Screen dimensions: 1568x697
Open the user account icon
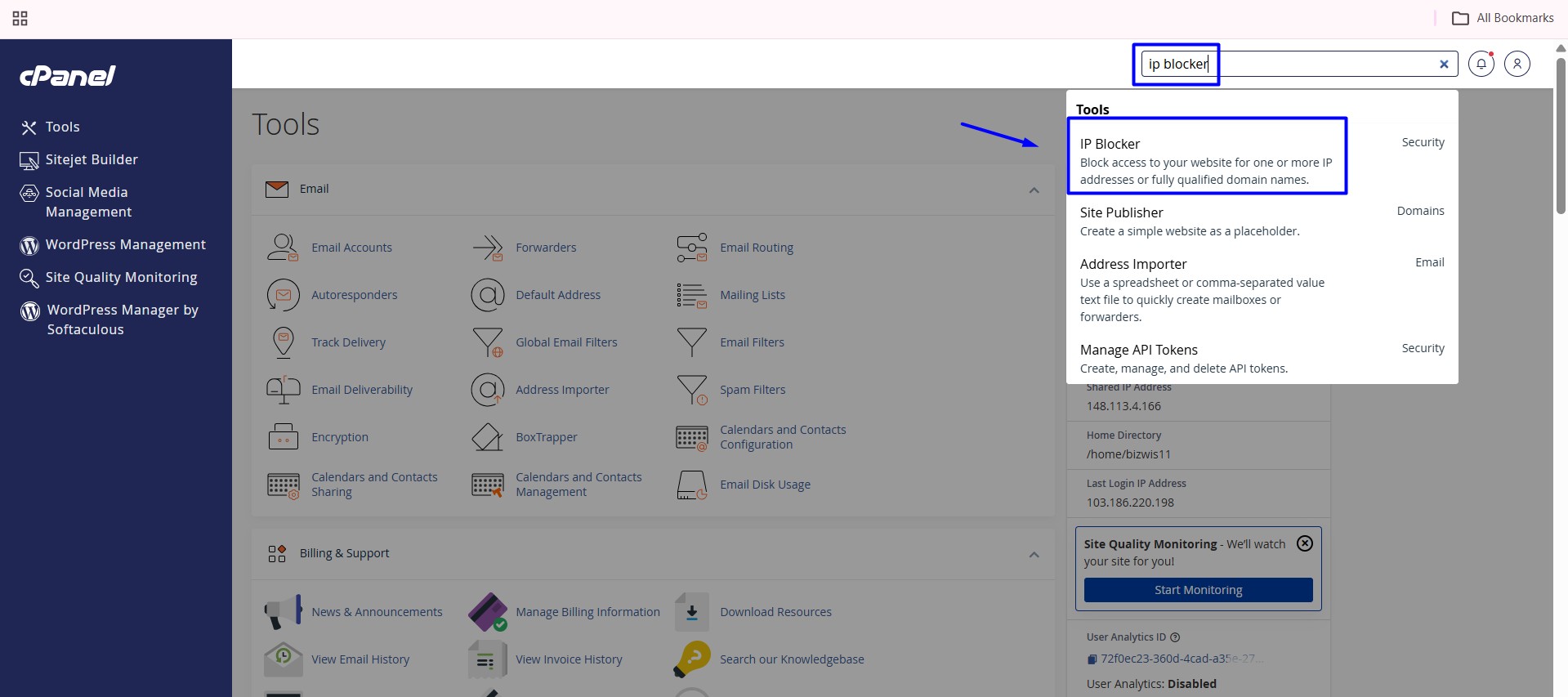point(1517,64)
